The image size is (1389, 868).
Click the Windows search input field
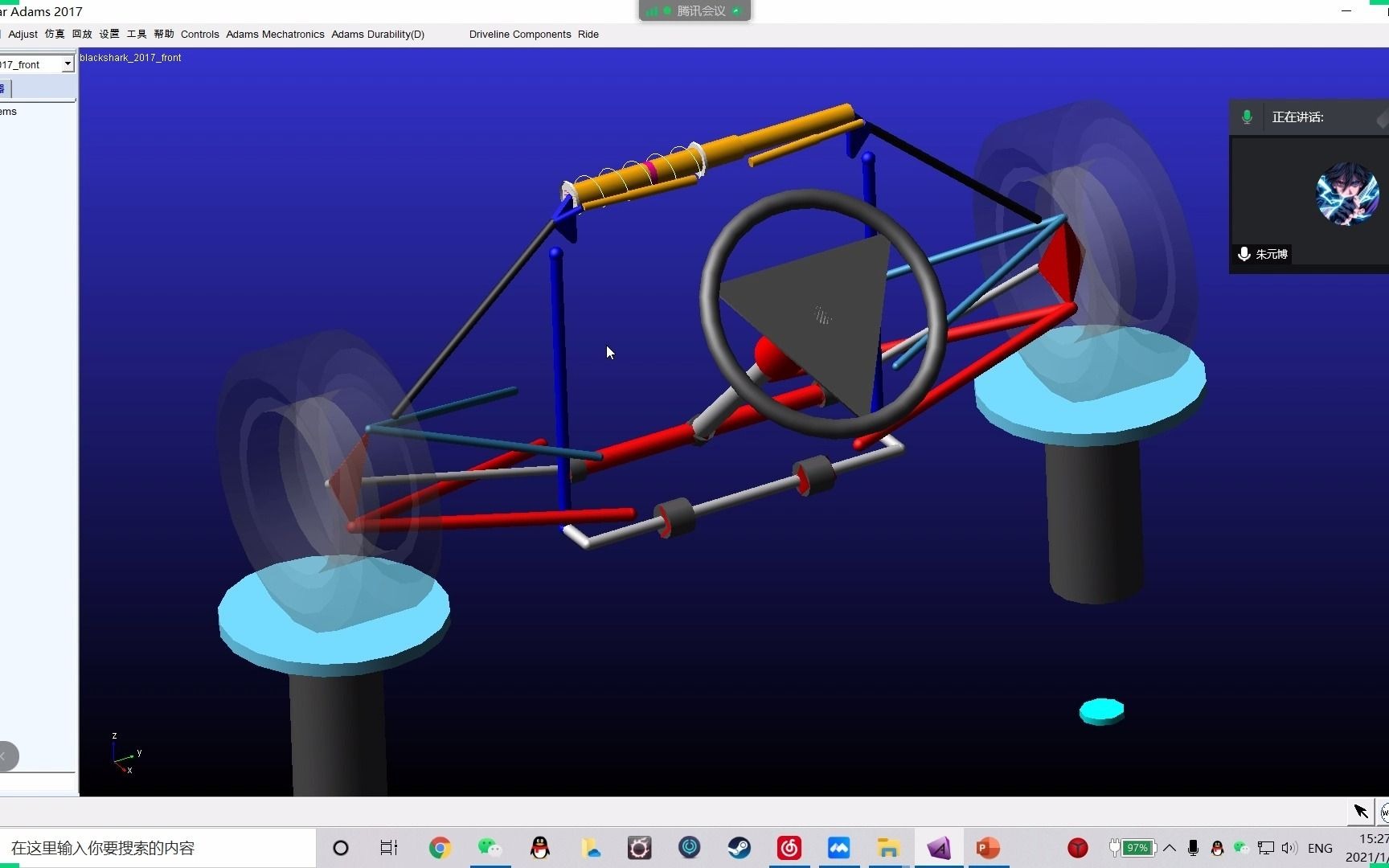click(158, 848)
